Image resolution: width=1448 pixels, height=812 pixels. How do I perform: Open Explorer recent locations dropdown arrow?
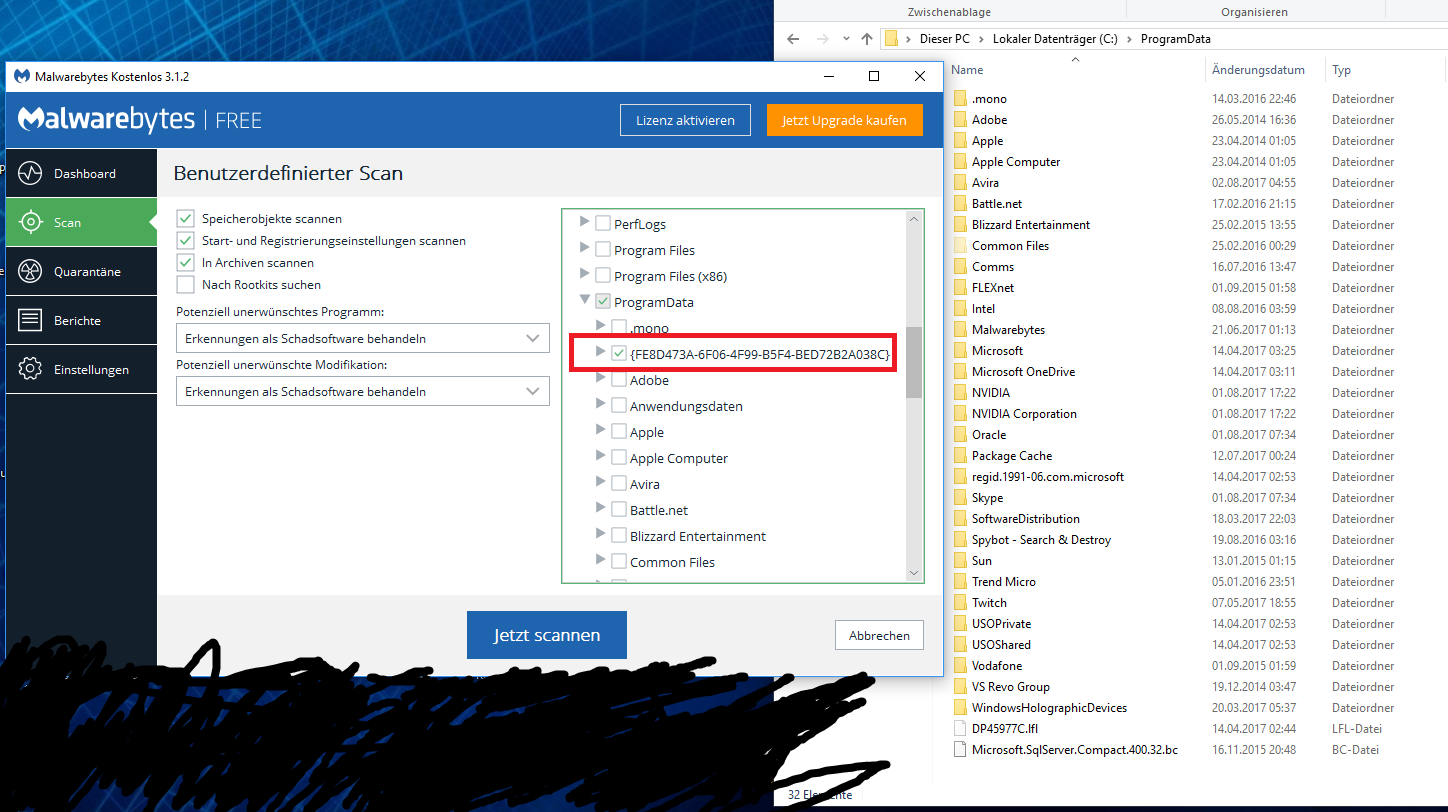846,39
